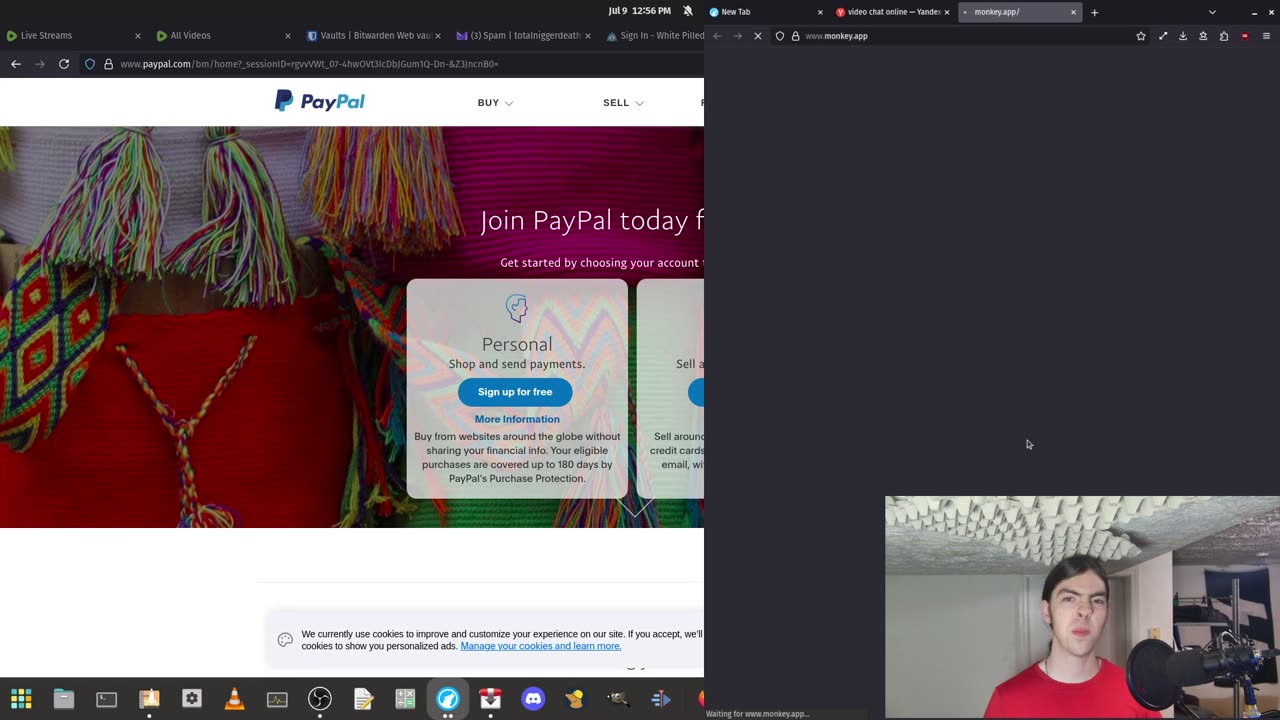Click the red extension icon in right browser toolbar
The height and width of the screenshot is (720, 1280).
[x=1245, y=36]
